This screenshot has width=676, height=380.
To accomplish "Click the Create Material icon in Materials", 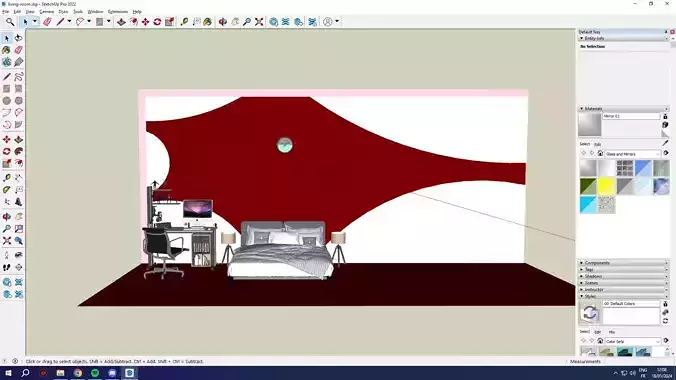I will pos(665,125).
